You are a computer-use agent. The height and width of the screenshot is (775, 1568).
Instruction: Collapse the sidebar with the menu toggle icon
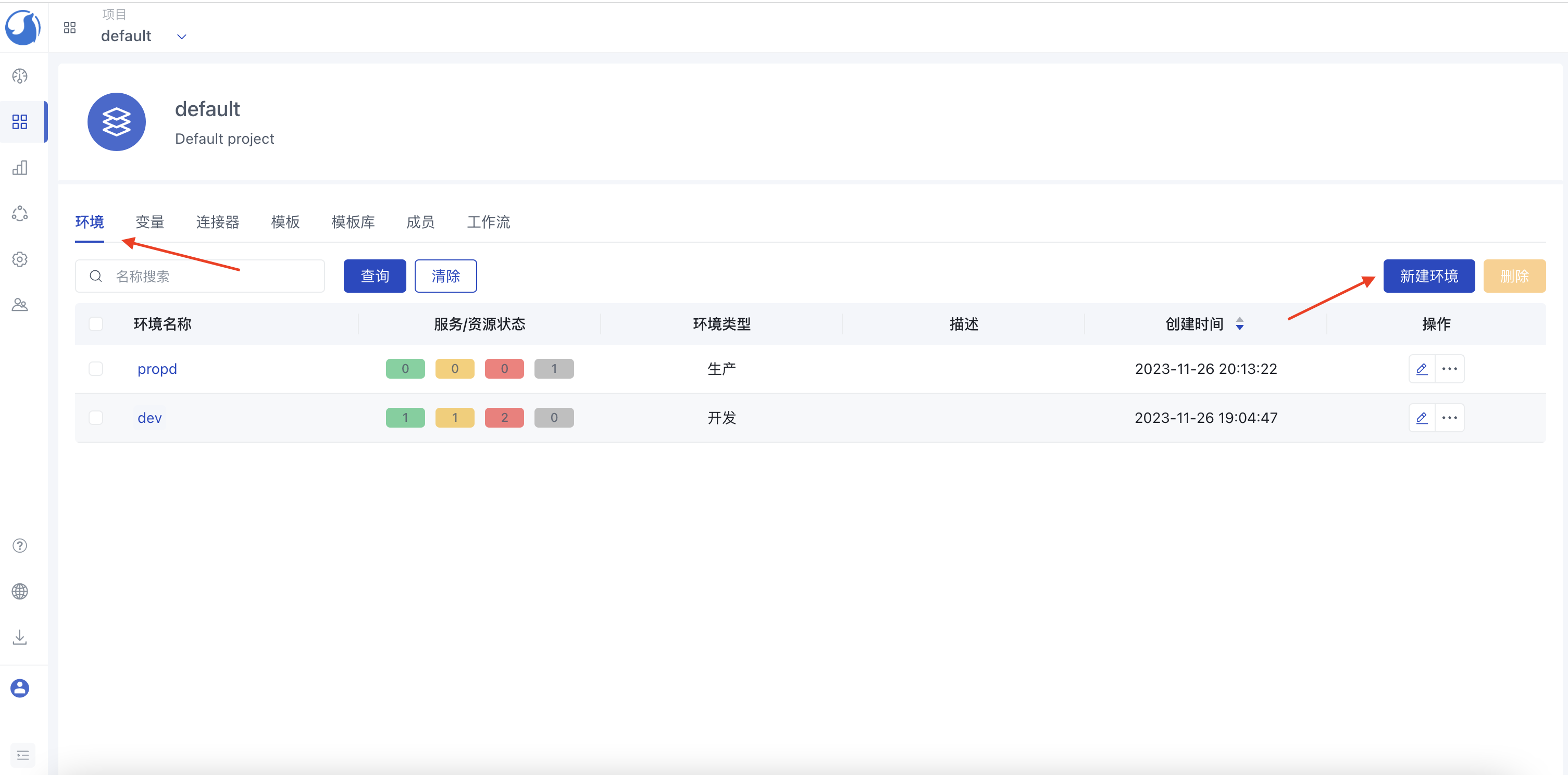pyautogui.click(x=23, y=756)
